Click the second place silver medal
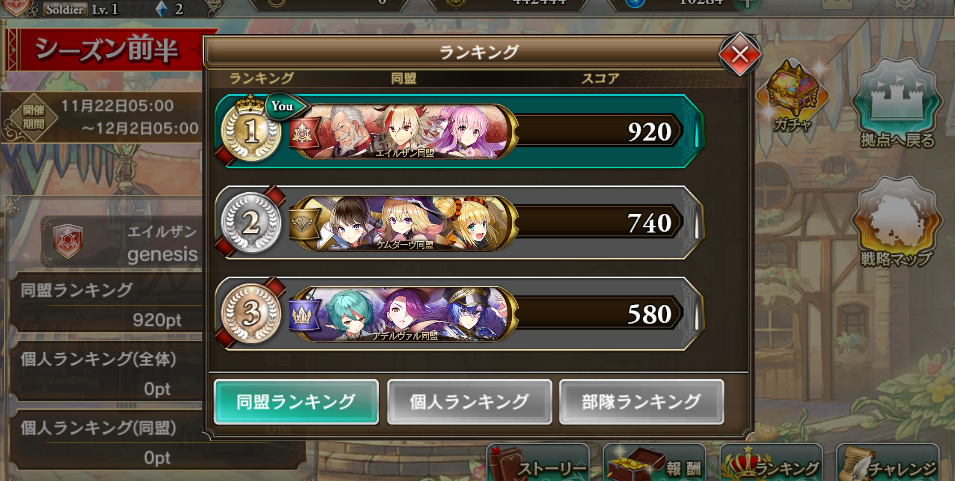Viewport: 955px width, 481px height. pyautogui.click(x=251, y=223)
